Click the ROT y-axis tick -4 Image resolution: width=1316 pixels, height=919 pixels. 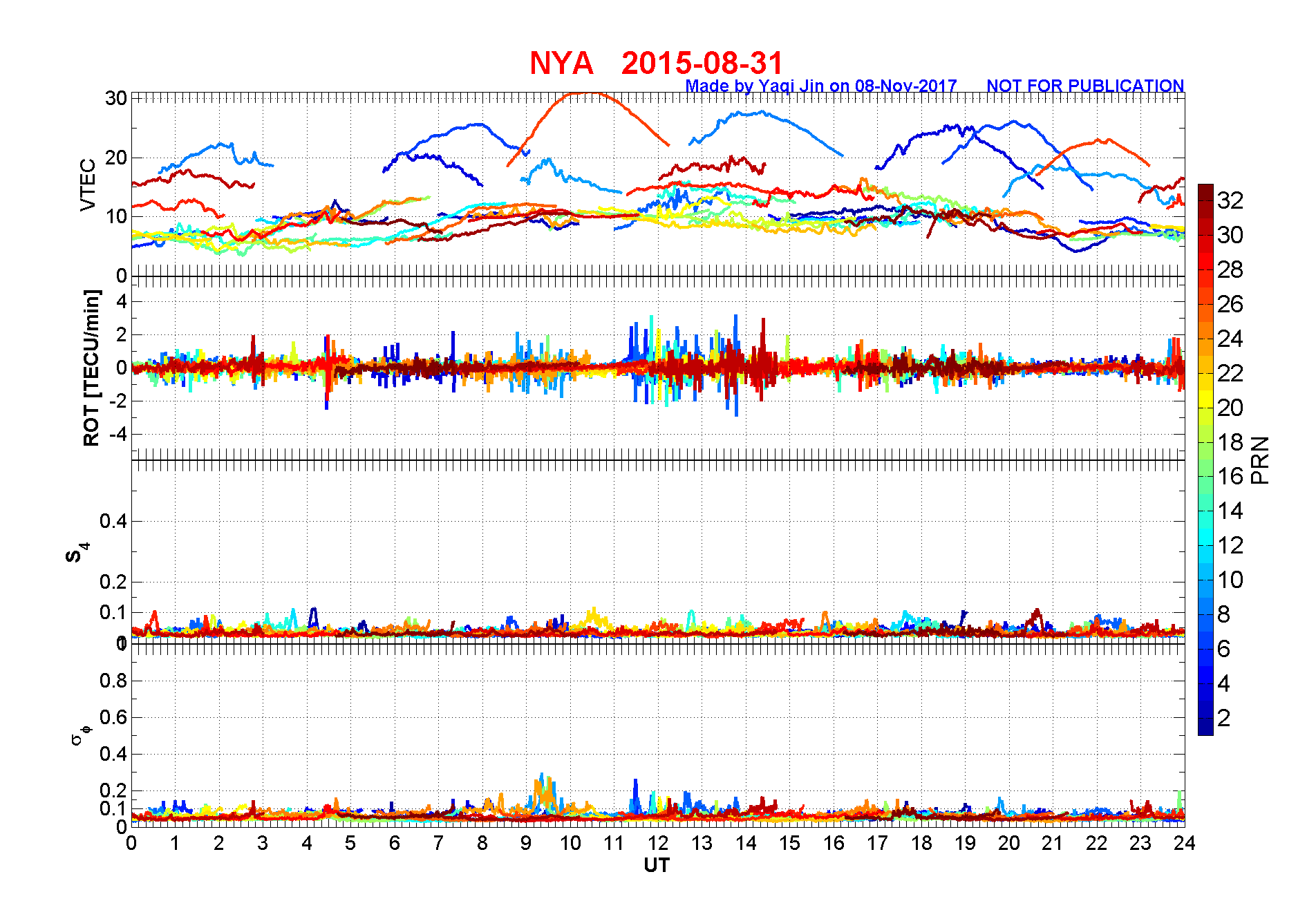[x=119, y=435]
